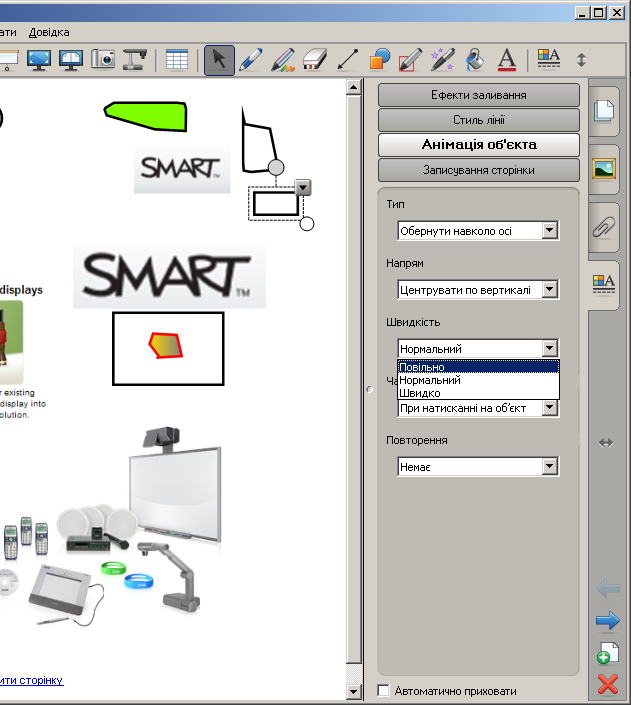Delete the page with red X
The width and height of the screenshot is (631, 705).
click(x=608, y=684)
